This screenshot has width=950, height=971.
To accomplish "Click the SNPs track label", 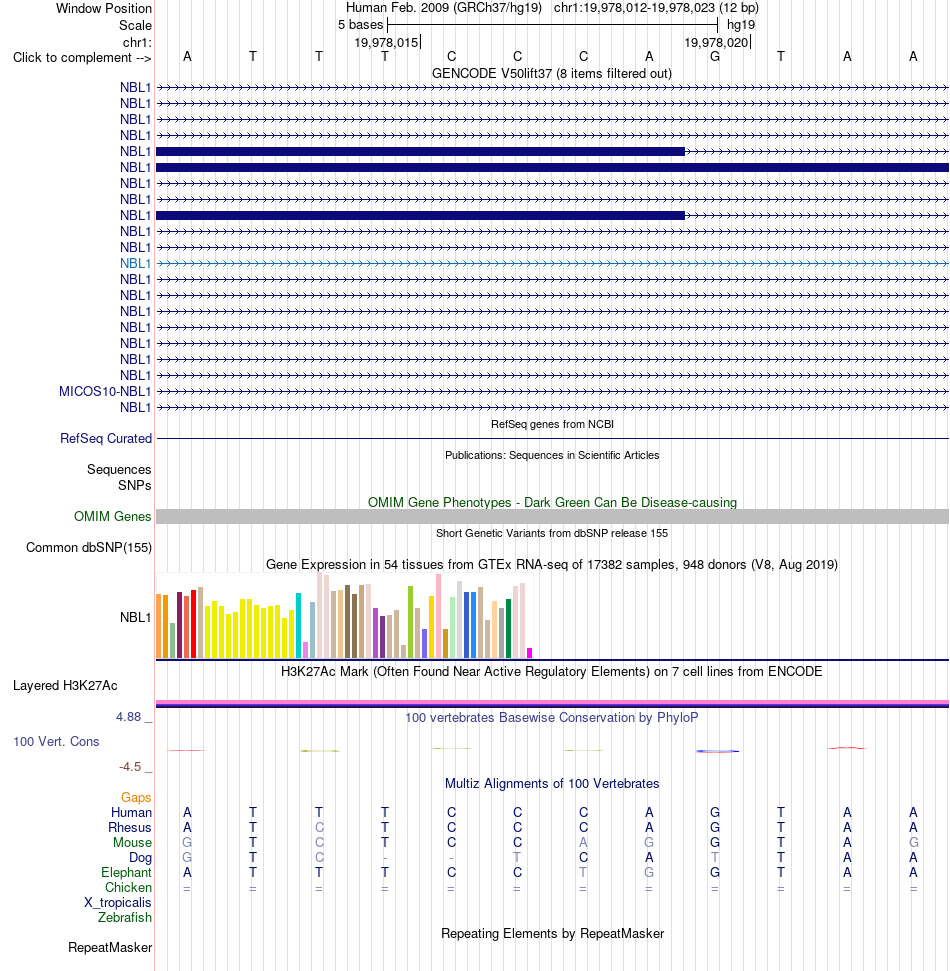I will [x=134, y=486].
